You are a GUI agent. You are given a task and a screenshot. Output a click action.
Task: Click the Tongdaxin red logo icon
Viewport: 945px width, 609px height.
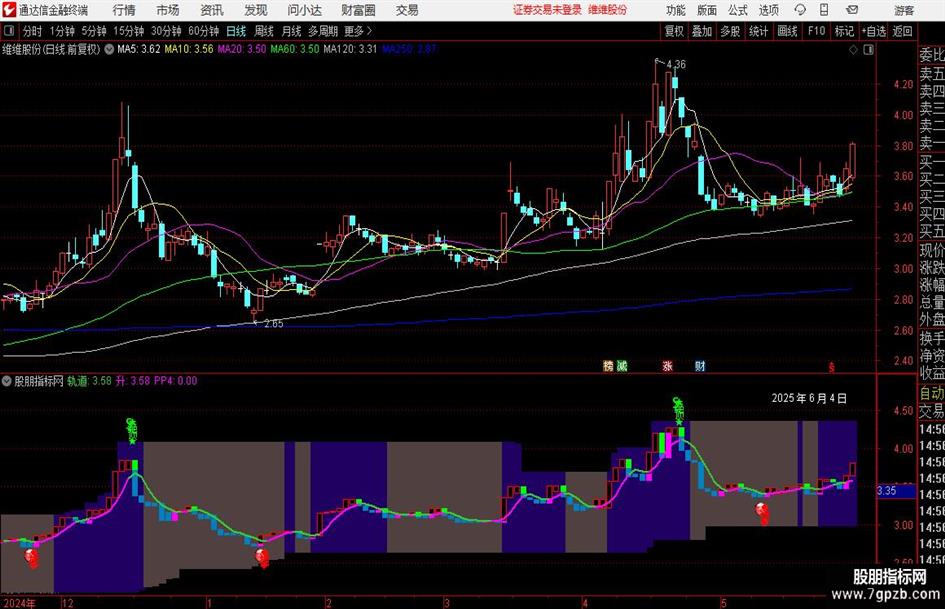(x=9, y=10)
